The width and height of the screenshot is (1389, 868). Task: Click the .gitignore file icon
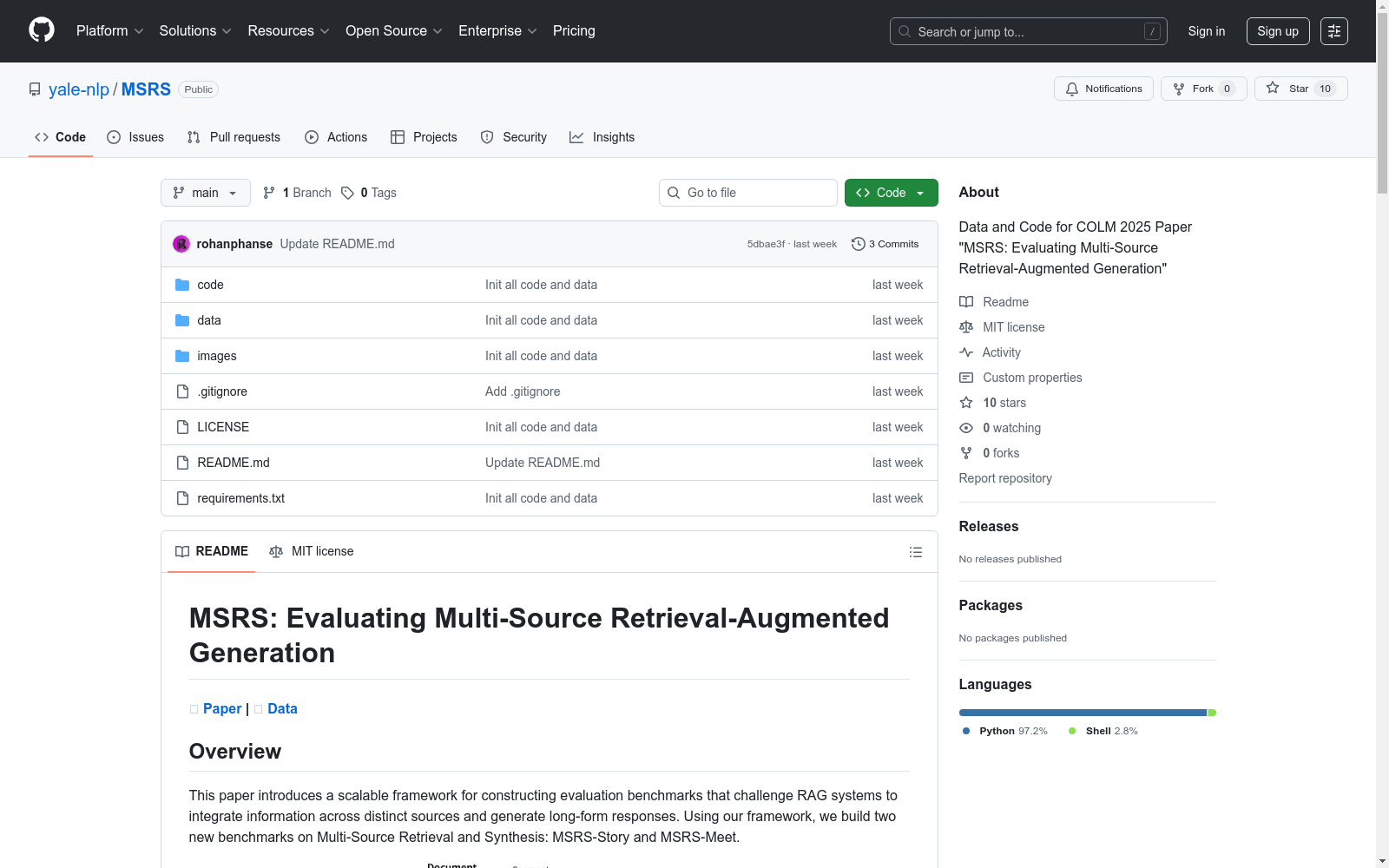pos(182,391)
